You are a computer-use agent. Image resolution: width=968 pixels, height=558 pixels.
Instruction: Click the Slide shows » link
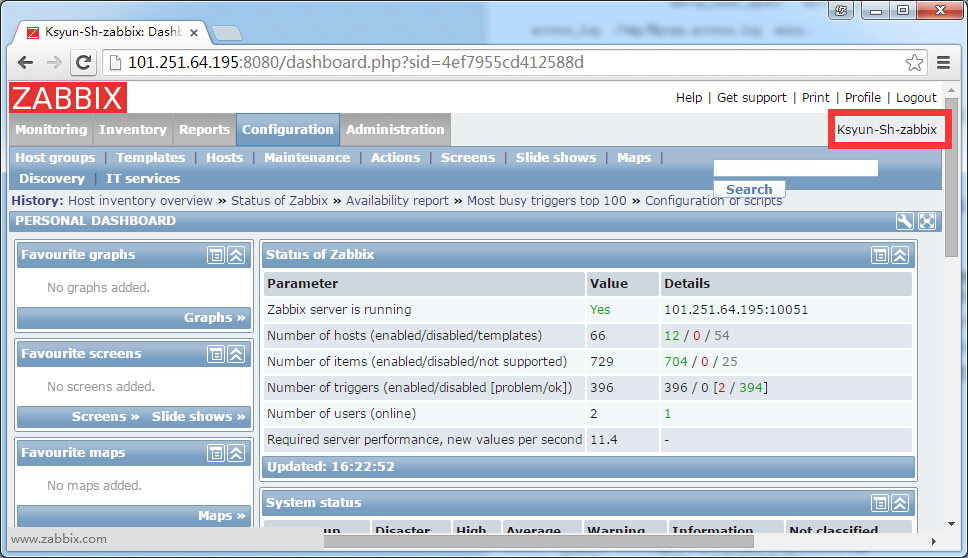199,417
